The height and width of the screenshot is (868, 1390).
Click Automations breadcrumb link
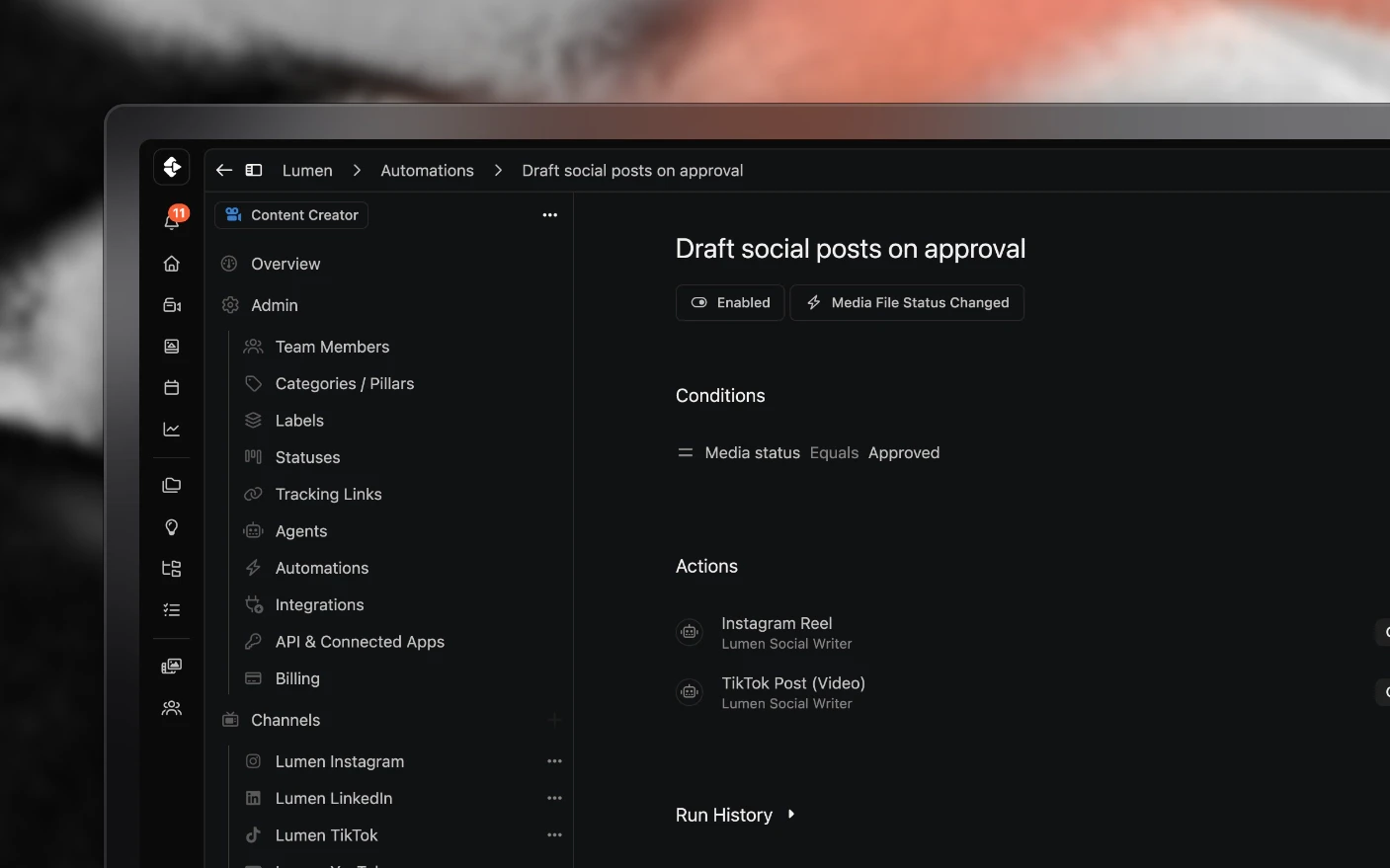pyautogui.click(x=427, y=171)
